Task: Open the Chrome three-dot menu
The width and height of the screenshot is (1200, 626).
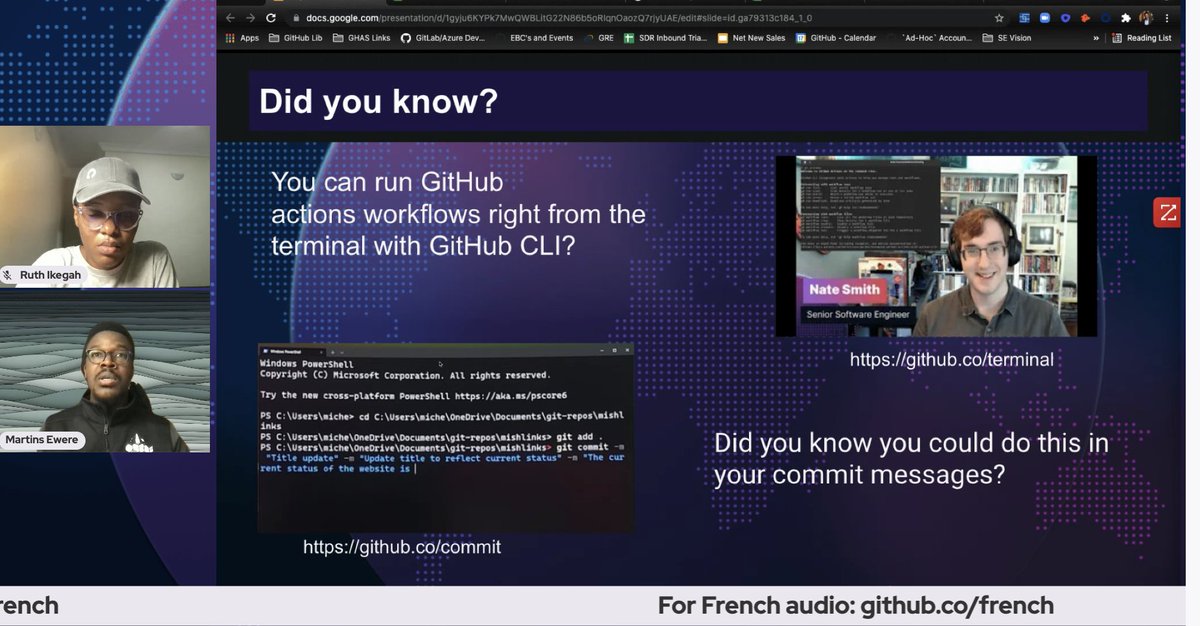Action: point(1165,18)
